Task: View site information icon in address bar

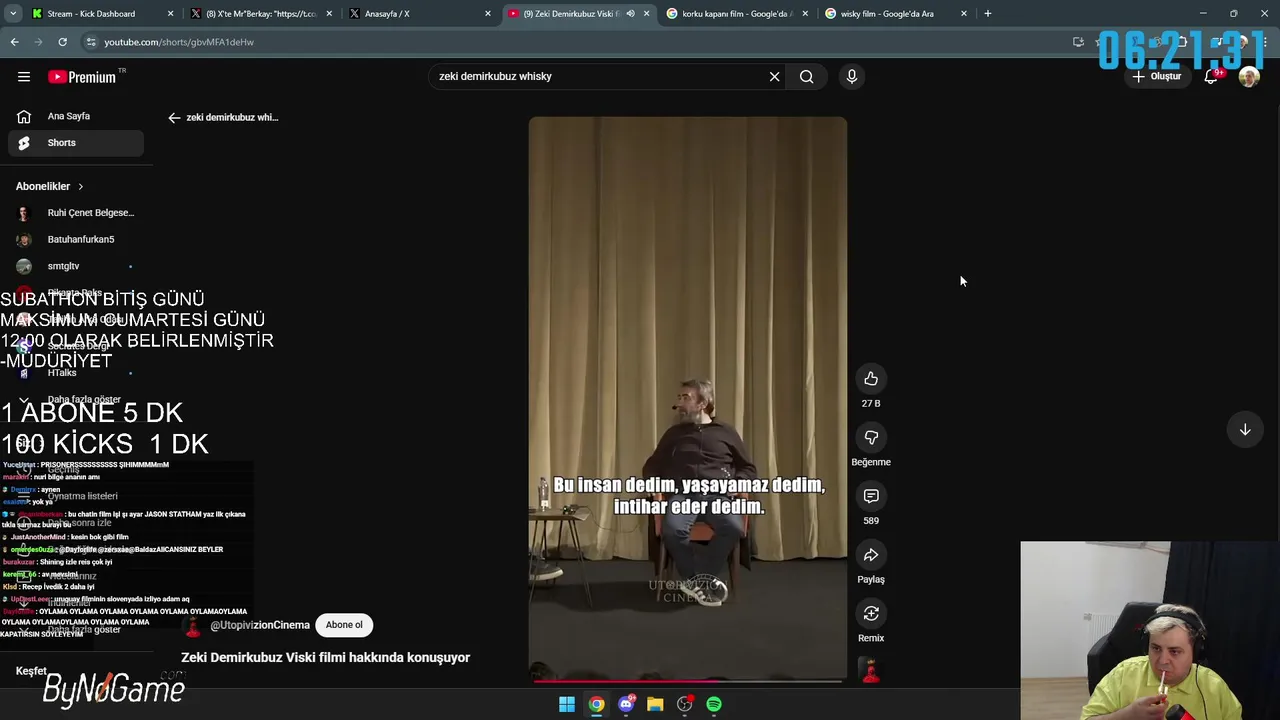Action: (91, 42)
